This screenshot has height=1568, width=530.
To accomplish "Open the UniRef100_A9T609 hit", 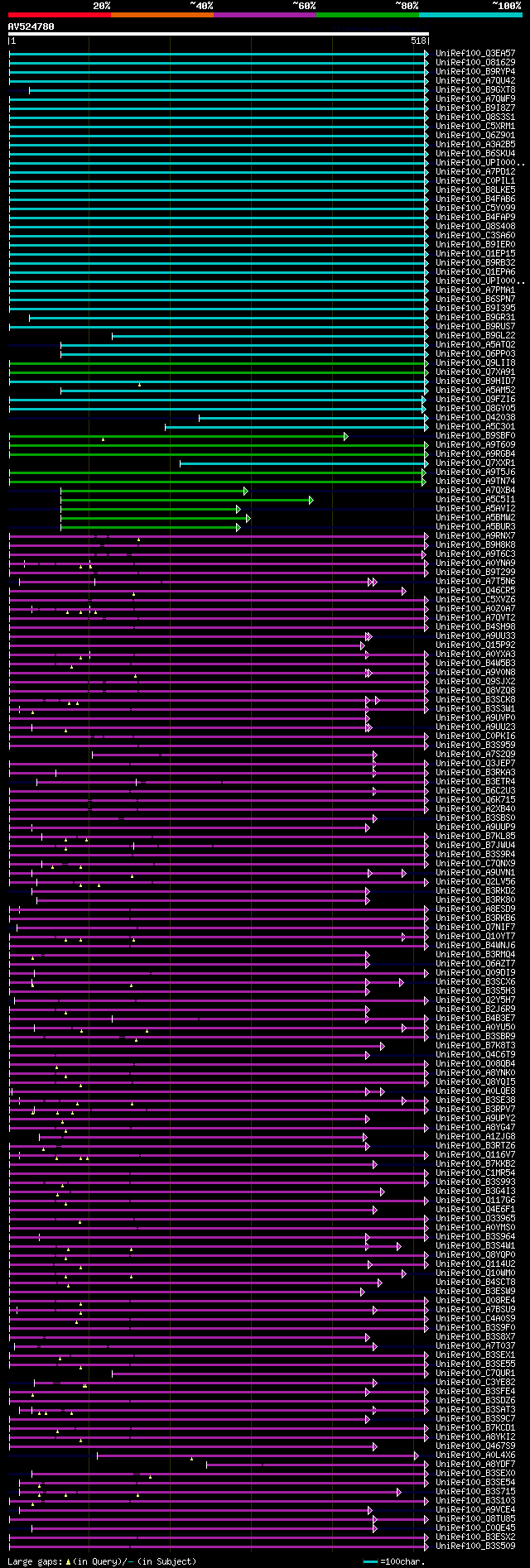I will coord(475,445).
